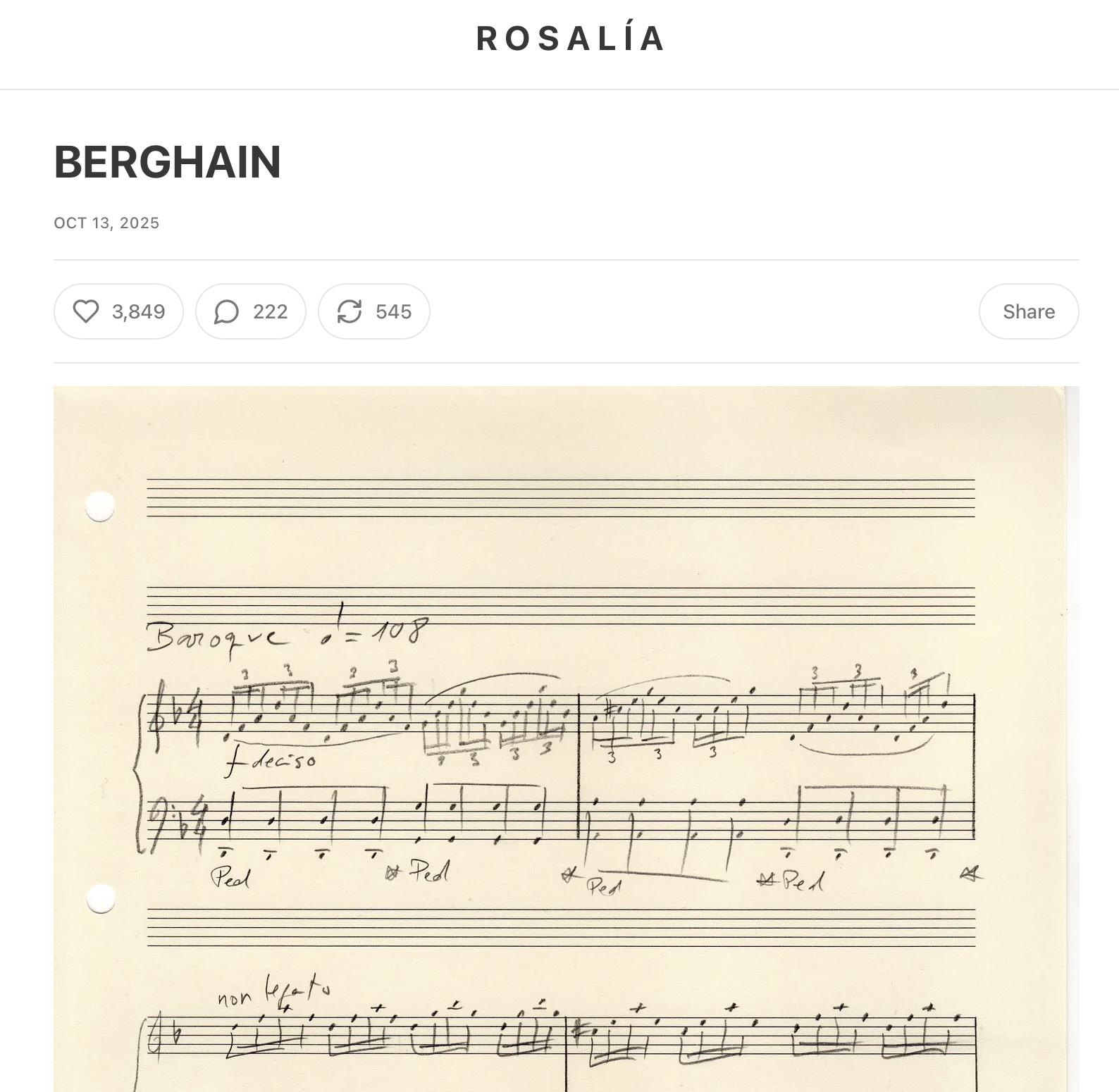Click the BERGHAIN post title
Viewport: 1119px width, 1092px height.
[168, 162]
